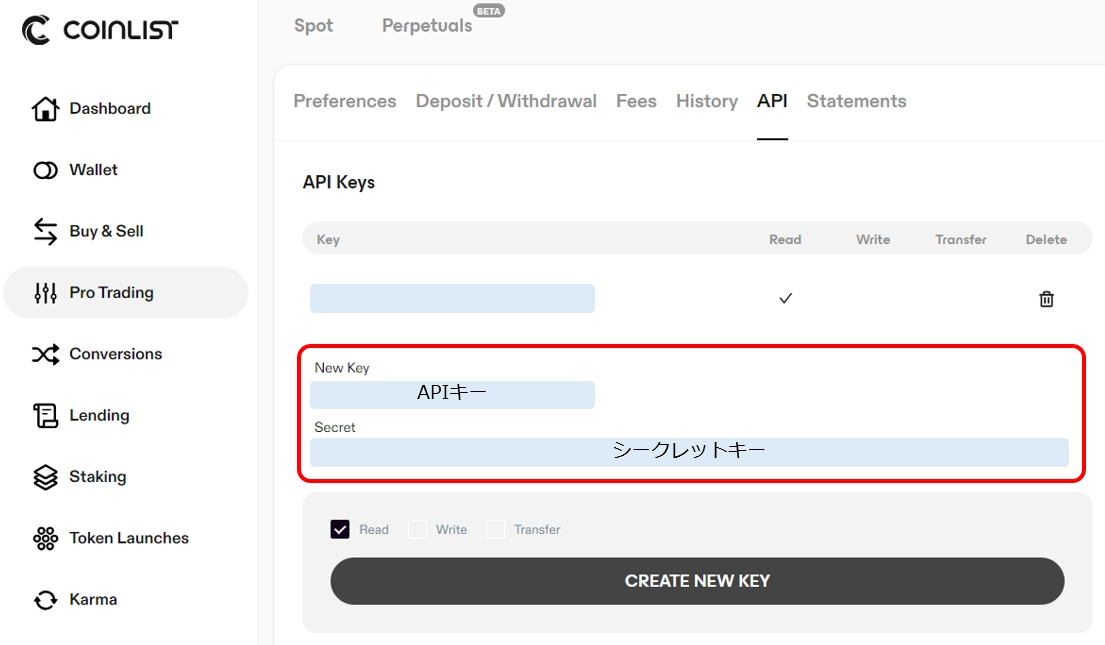The image size is (1105, 645).
Task: Click the New Key value field
Action: pyautogui.click(x=452, y=395)
